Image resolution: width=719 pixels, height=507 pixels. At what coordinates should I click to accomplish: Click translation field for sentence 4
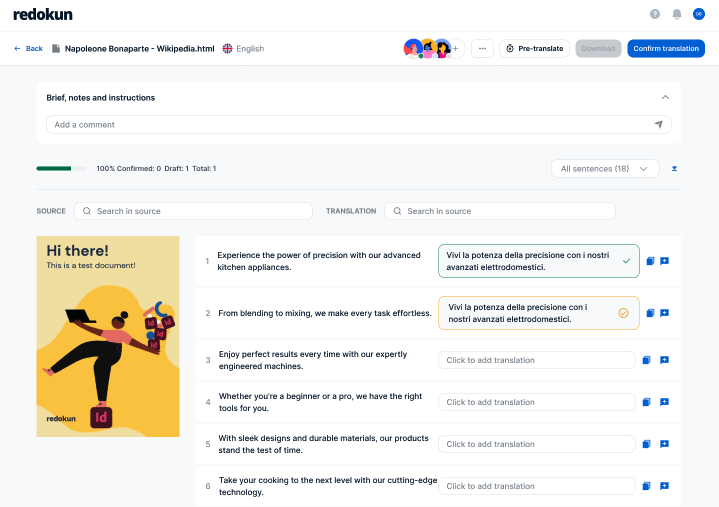click(536, 402)
